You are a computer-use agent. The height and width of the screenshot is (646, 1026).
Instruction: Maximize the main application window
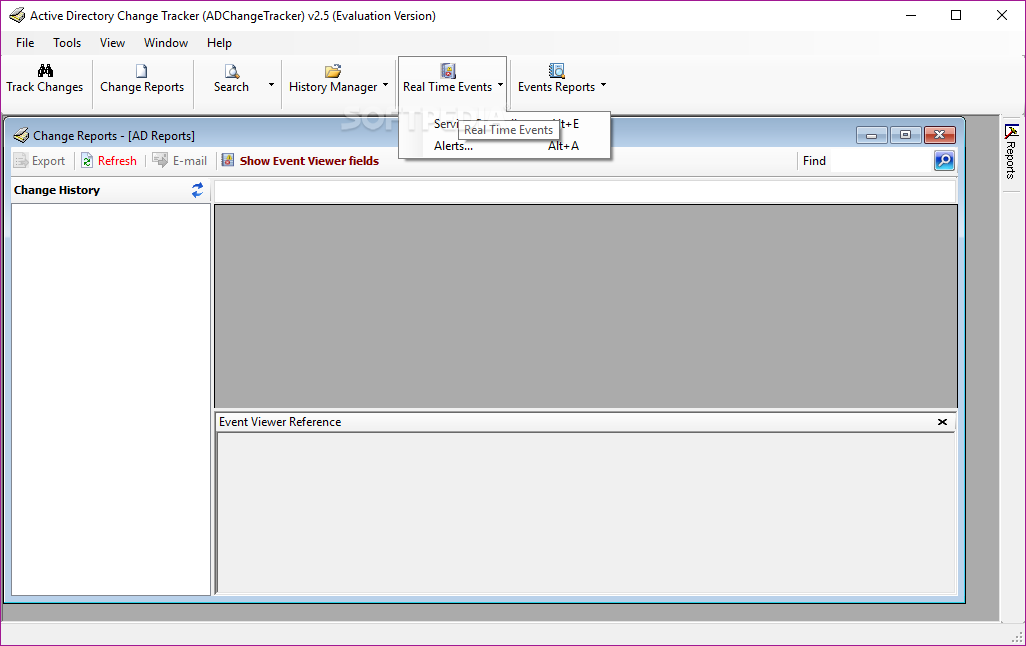956,15
